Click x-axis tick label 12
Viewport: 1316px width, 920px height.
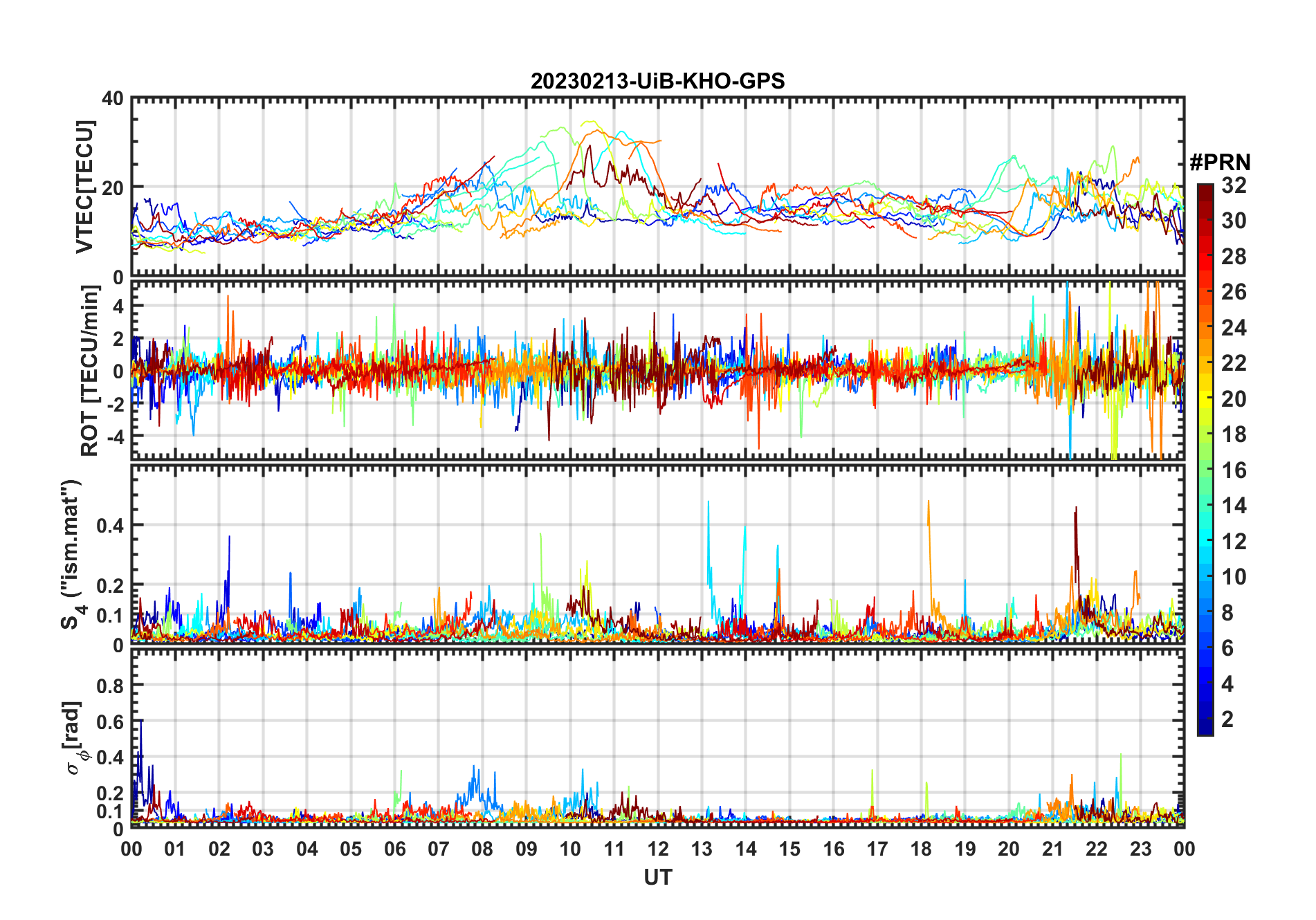[x=658, y=849]
